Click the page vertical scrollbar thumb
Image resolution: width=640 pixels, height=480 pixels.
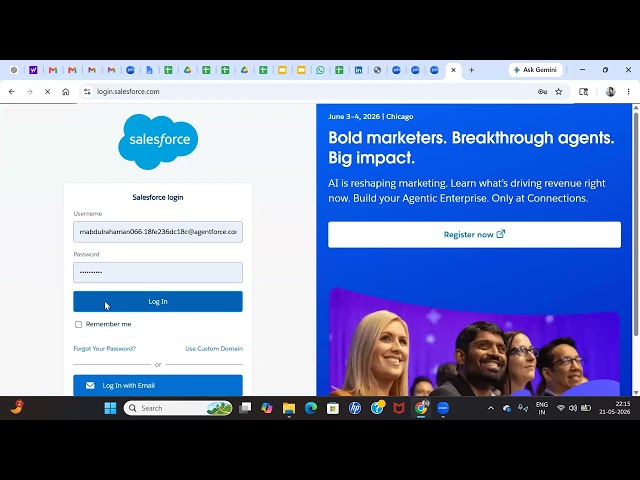click(x=636, y=224)
